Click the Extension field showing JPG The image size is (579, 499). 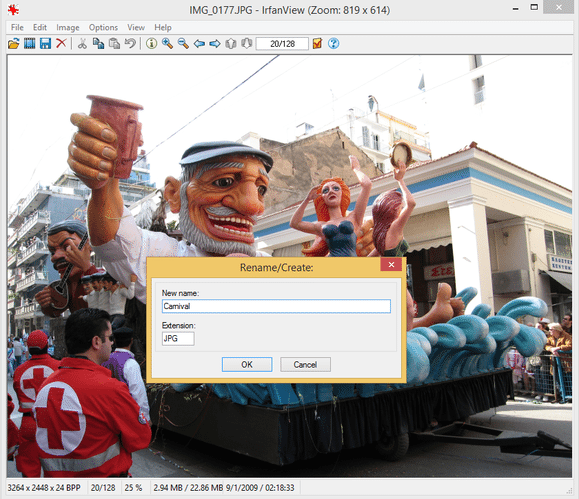click(x=178, y=339)
